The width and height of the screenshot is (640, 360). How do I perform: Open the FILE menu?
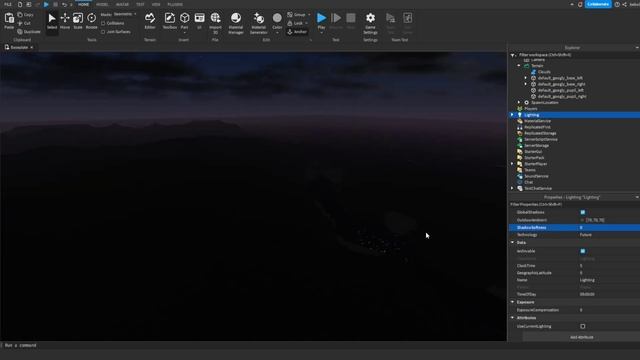pyautogui.click(x=8, y=4)
